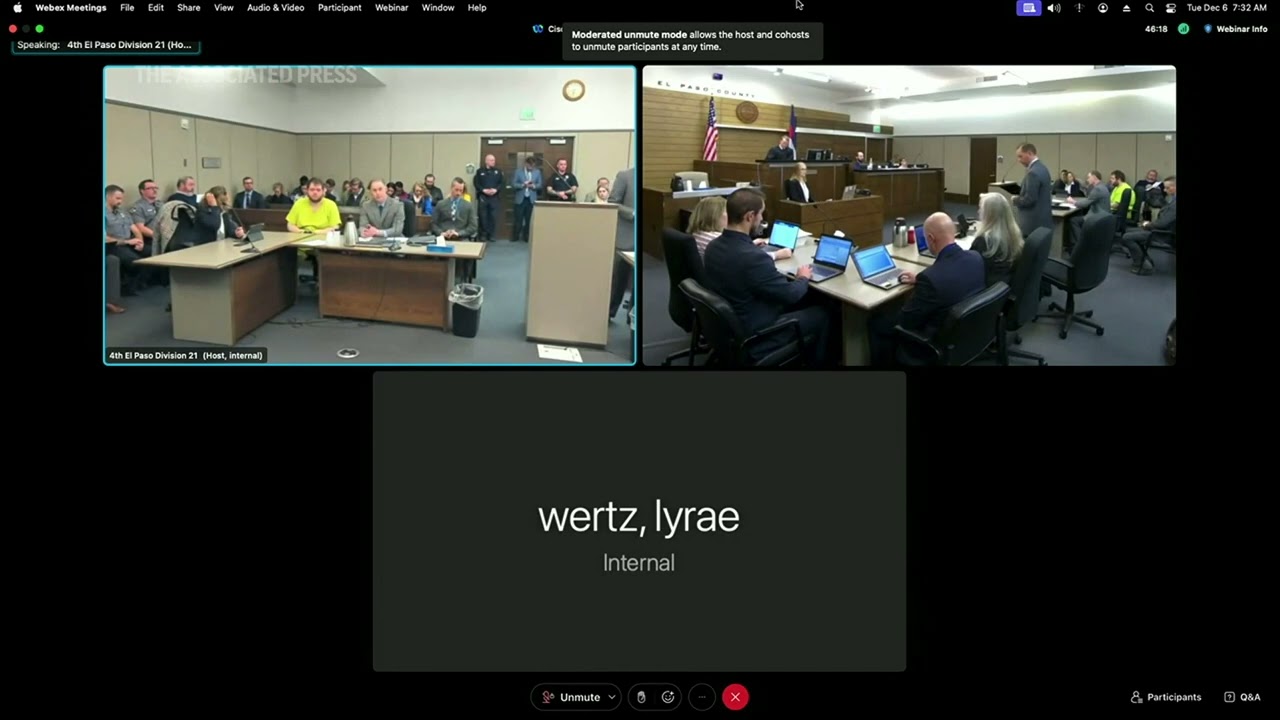This screenshot has width=1280, height=720.
Task: Select the 4th El Paso Division 21 host video
Action: [x=370, y=215]
